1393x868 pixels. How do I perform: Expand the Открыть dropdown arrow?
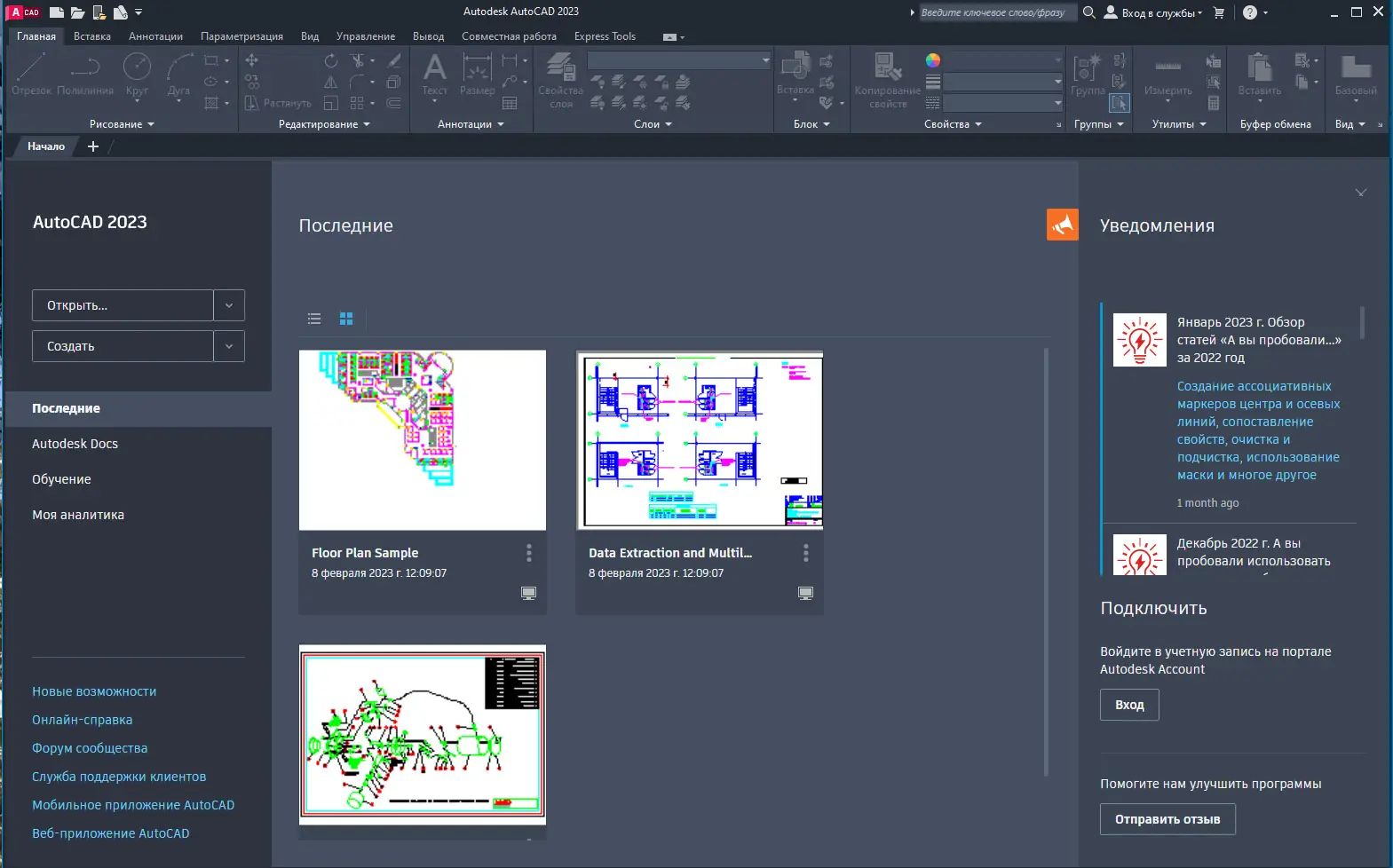click(x=229, y=305)
